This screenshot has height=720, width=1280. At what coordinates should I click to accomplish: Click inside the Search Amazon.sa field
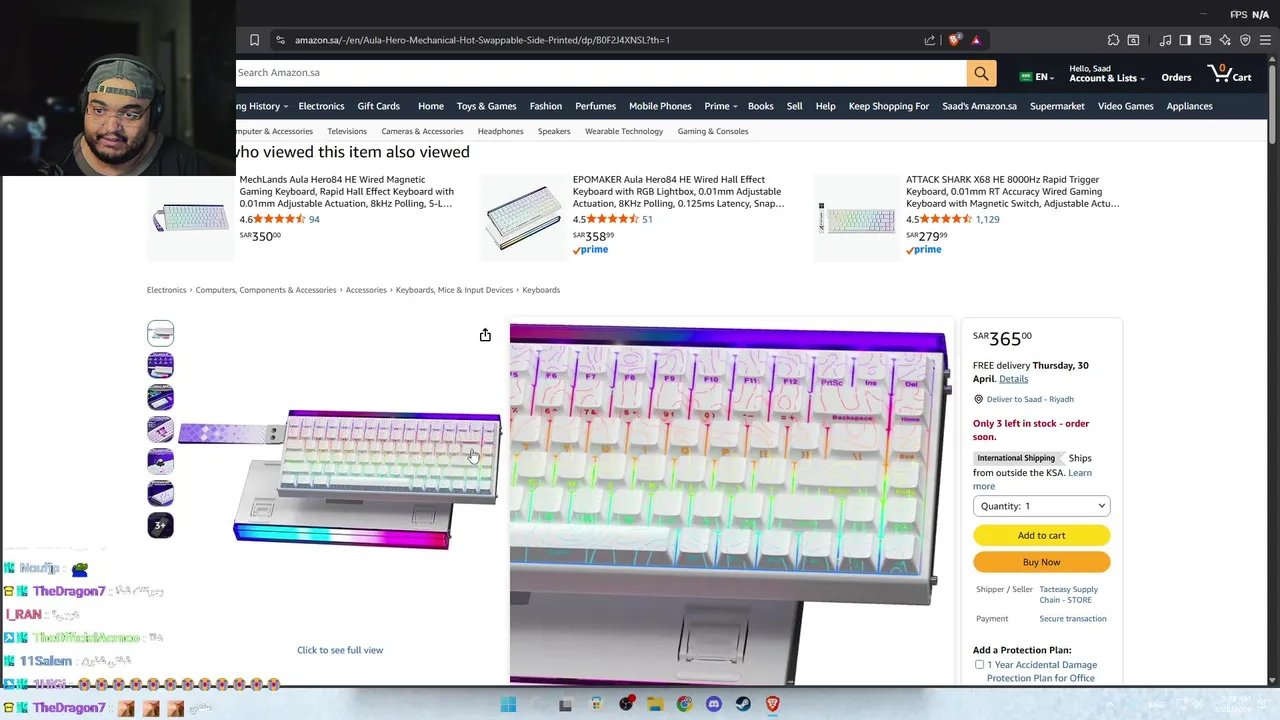(x=600, y=73)
